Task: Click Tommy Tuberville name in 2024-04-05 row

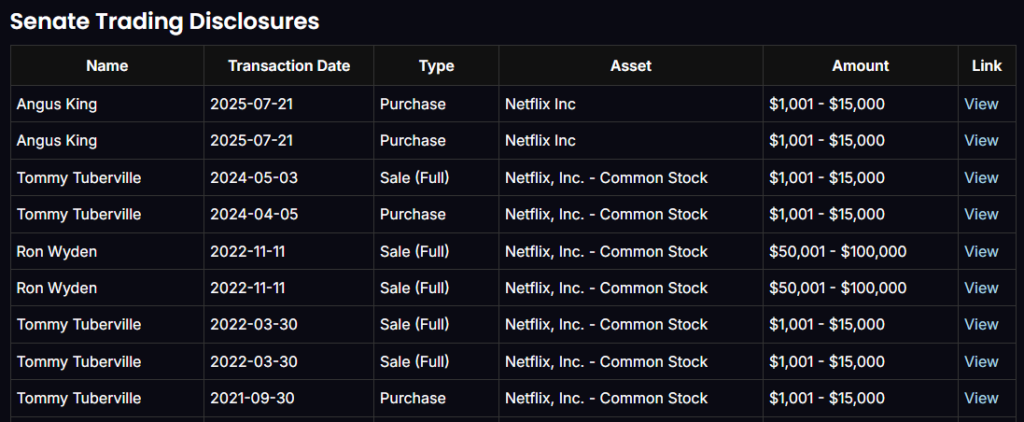Action: tap(79, 214)
